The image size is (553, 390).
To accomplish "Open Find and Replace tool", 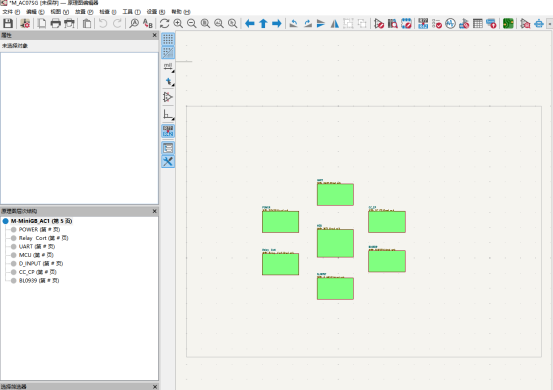I will click(x=148, y=24).
